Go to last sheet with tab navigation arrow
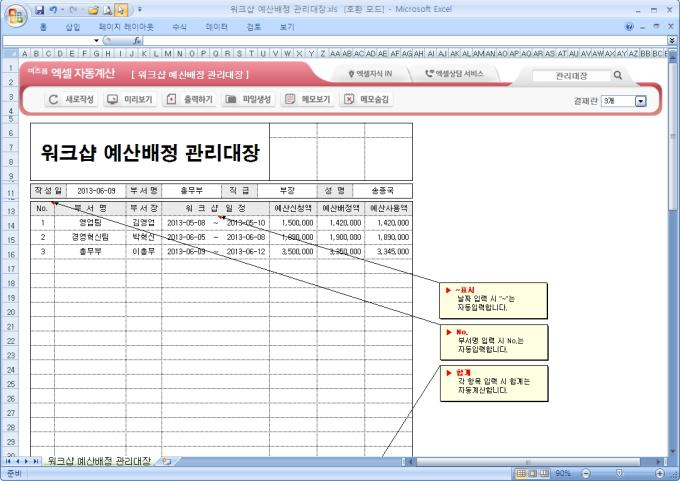Viewport: 680px width, 481px height. coord(36,461)
